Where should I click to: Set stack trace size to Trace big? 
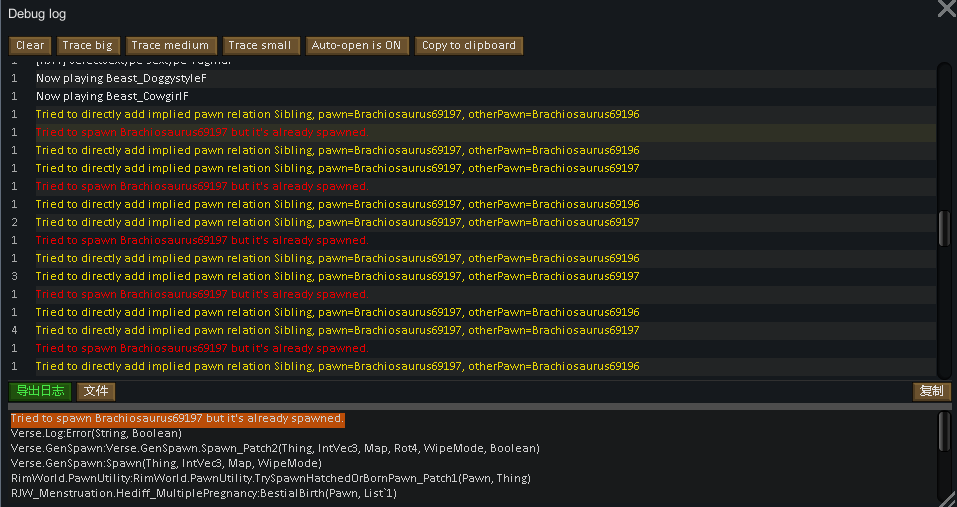88,46
